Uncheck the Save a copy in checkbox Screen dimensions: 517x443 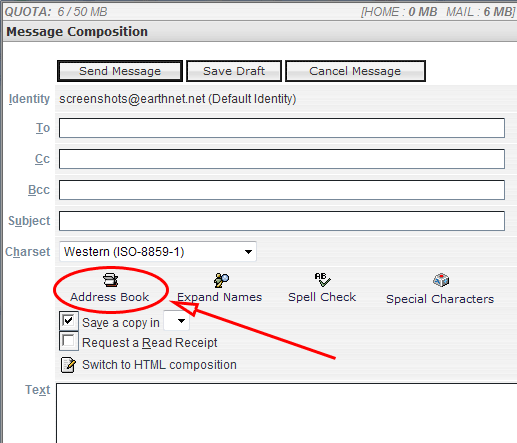click(69, 321)
